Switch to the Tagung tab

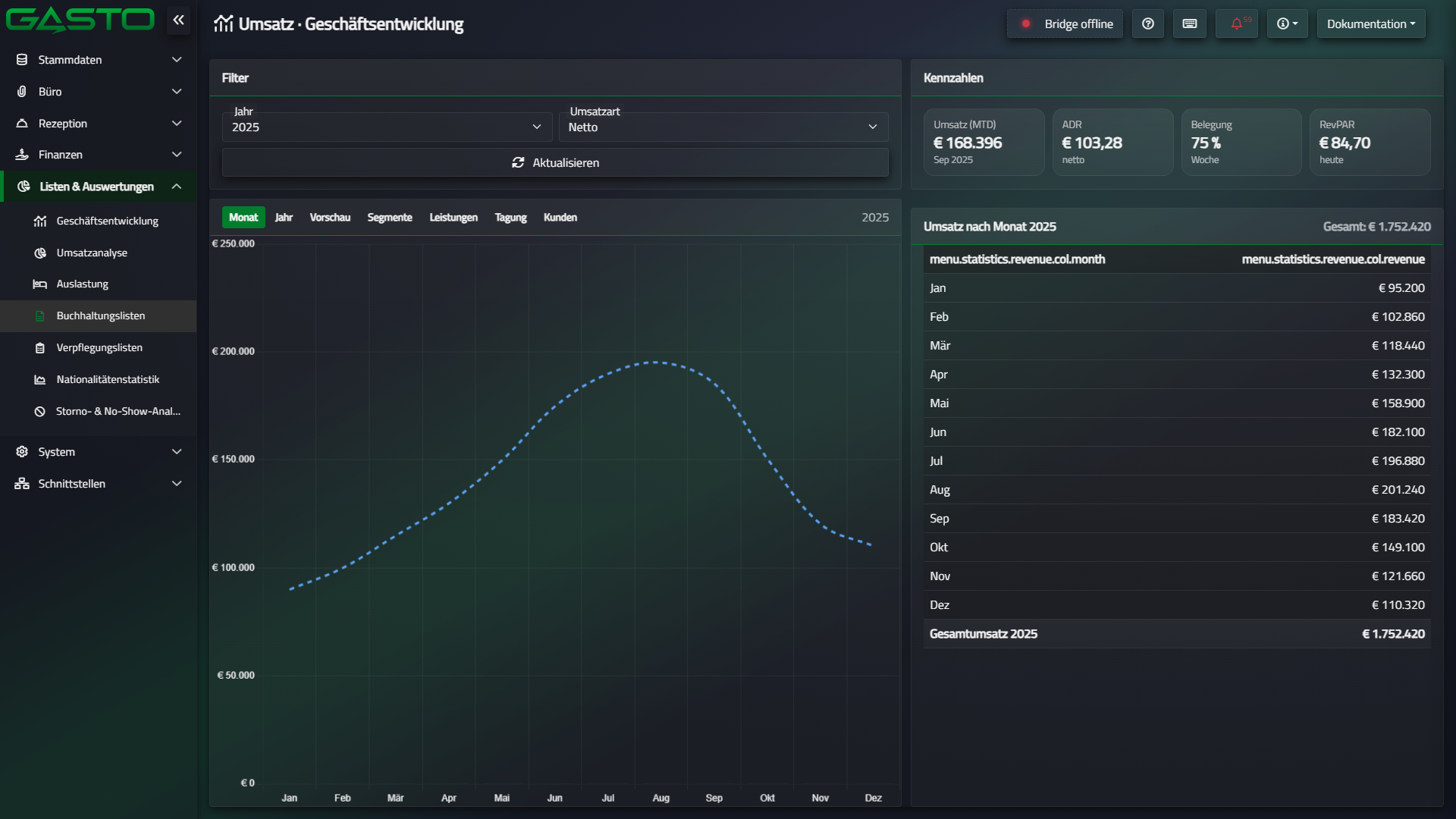[x=510, y=218]
